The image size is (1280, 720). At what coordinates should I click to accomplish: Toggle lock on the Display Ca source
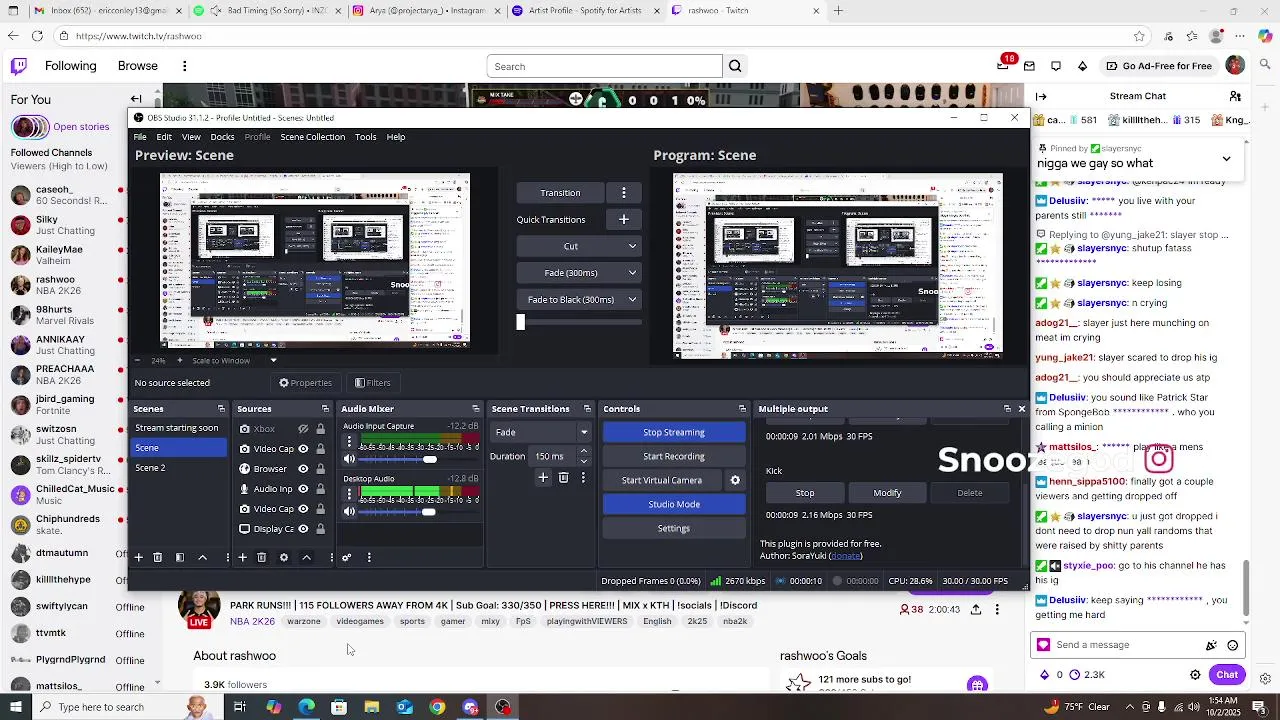(320, 529)
